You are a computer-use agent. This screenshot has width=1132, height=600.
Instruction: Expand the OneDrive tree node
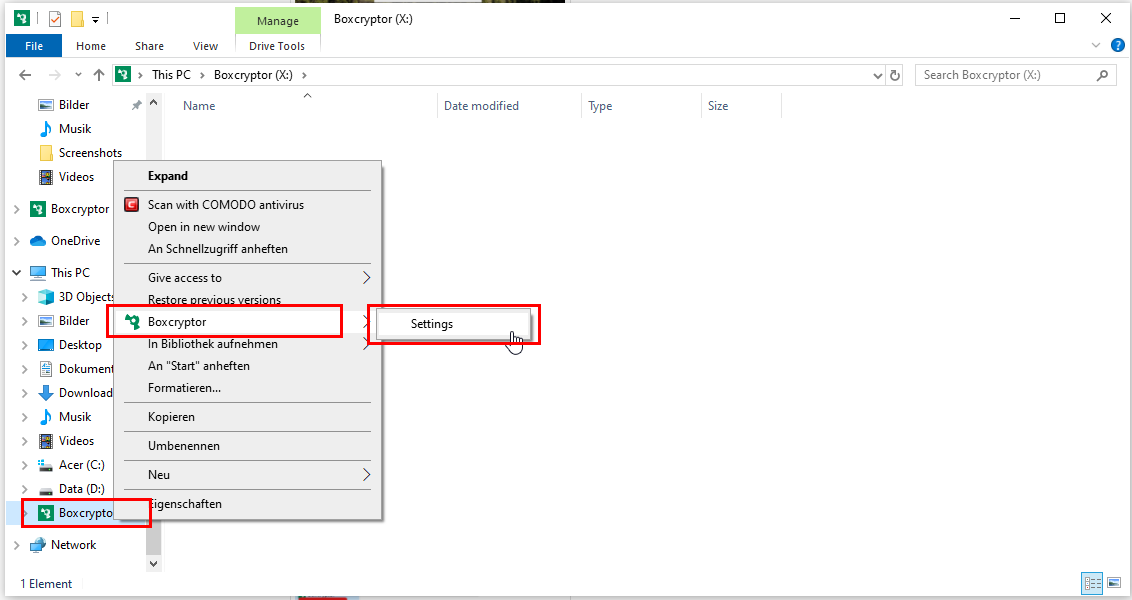point(17,241)
